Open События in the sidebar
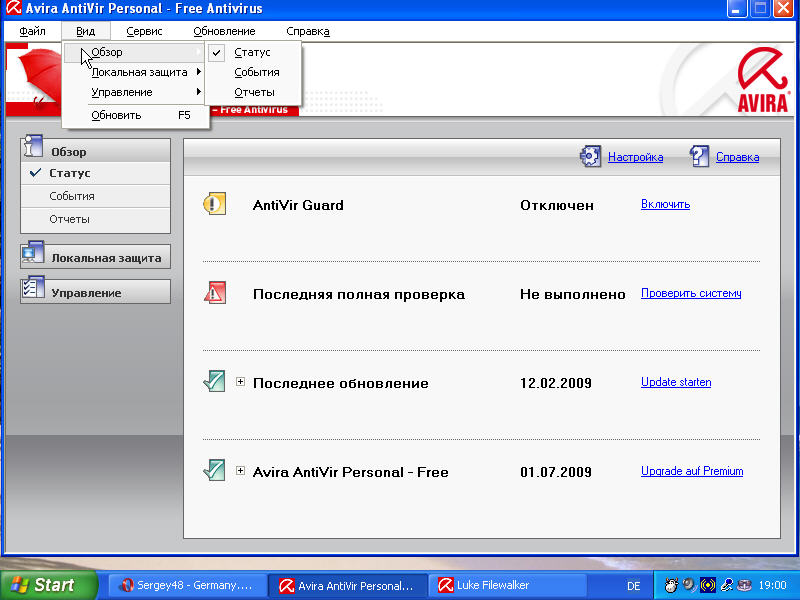The width and height of the screenshot is (800, 600). tap(95, 196)
